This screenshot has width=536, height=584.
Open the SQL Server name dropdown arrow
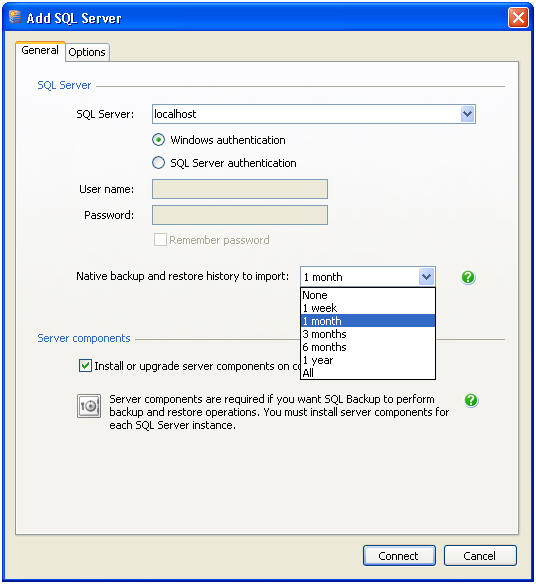pyautogui.click(x=467, y=114)
